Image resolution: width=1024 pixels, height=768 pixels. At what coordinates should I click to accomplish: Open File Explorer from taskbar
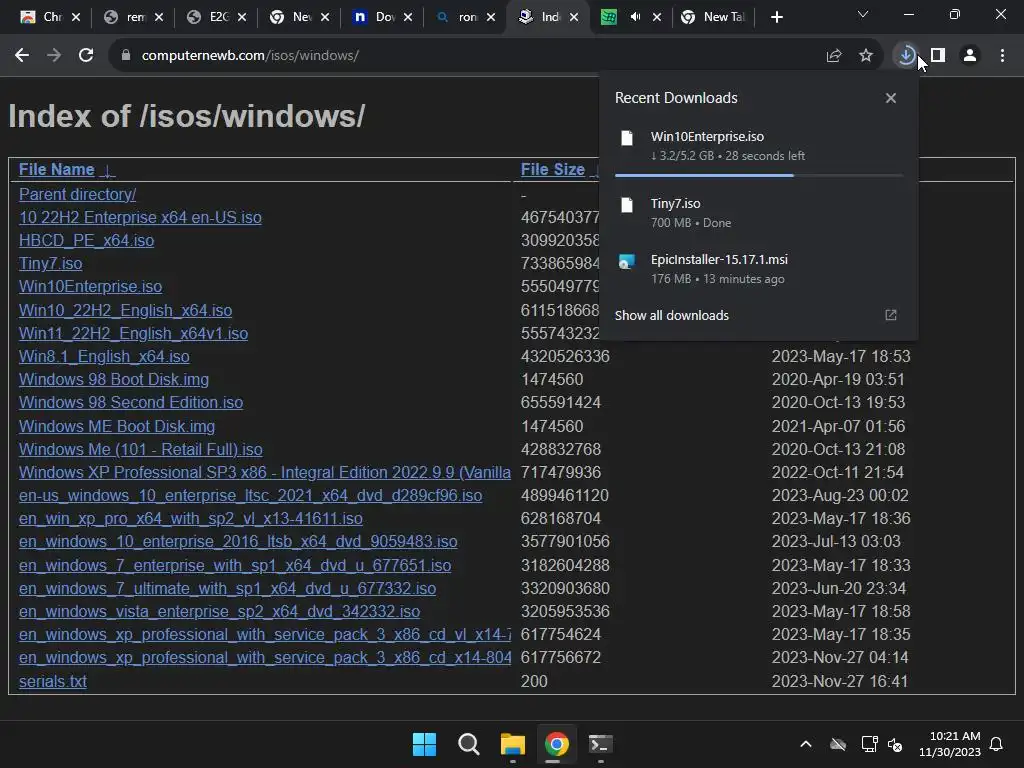pos(513,744)
